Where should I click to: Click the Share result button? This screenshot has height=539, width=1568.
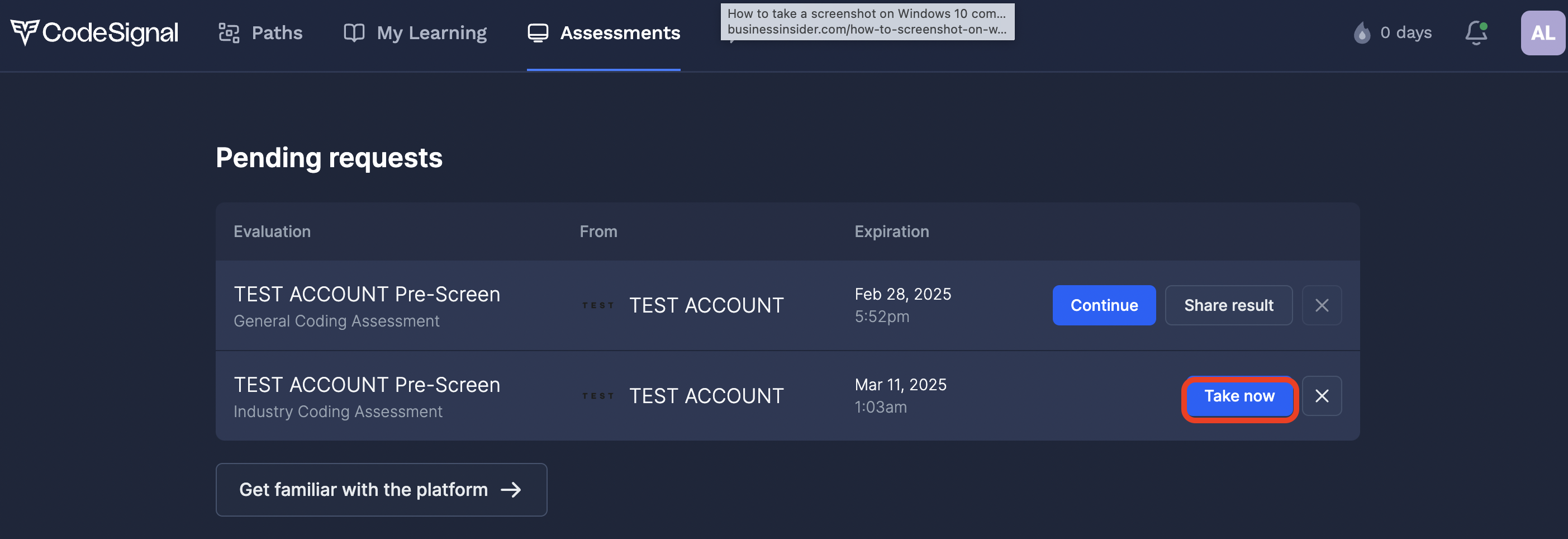[1228, 305]
